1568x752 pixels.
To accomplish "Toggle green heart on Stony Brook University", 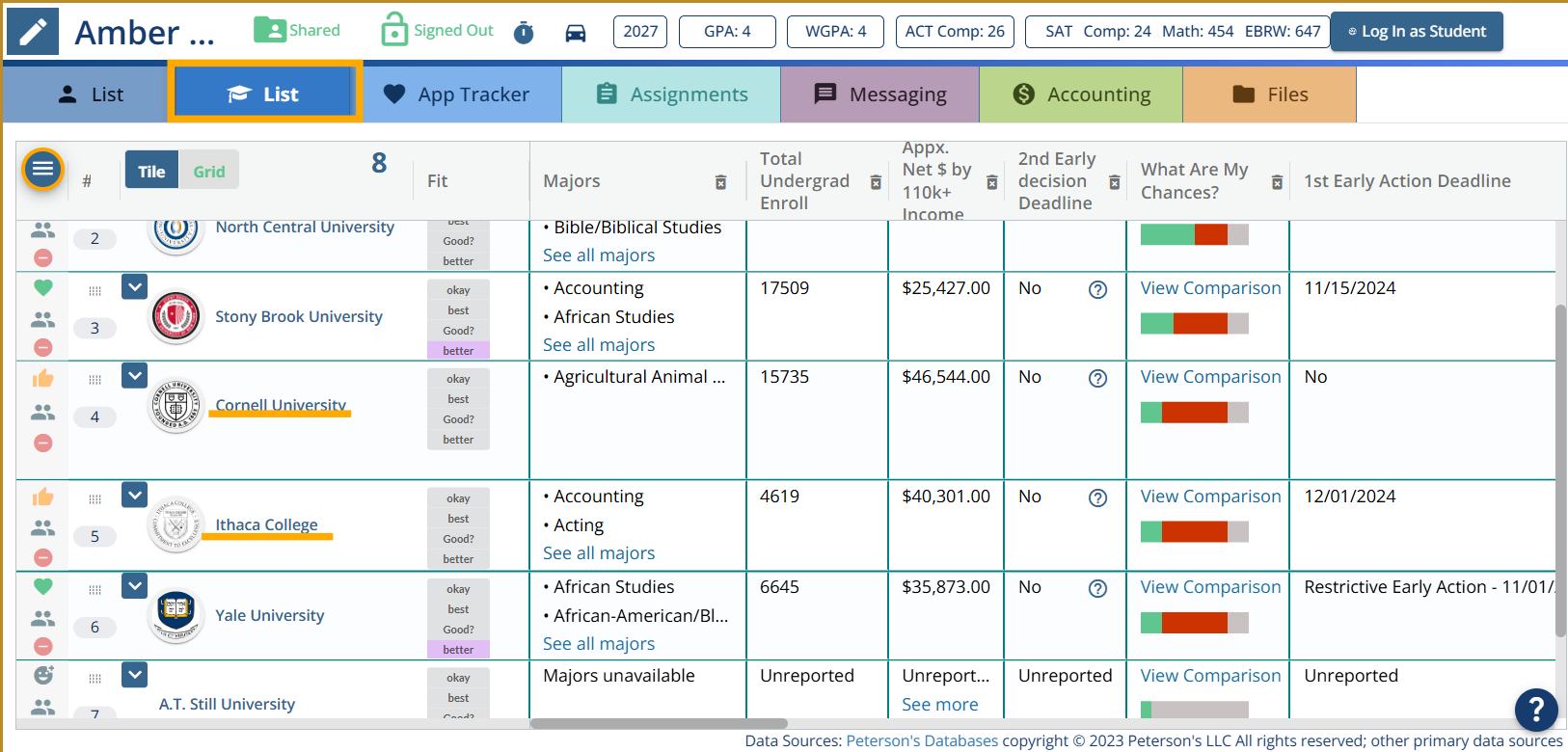I will 43,287.
